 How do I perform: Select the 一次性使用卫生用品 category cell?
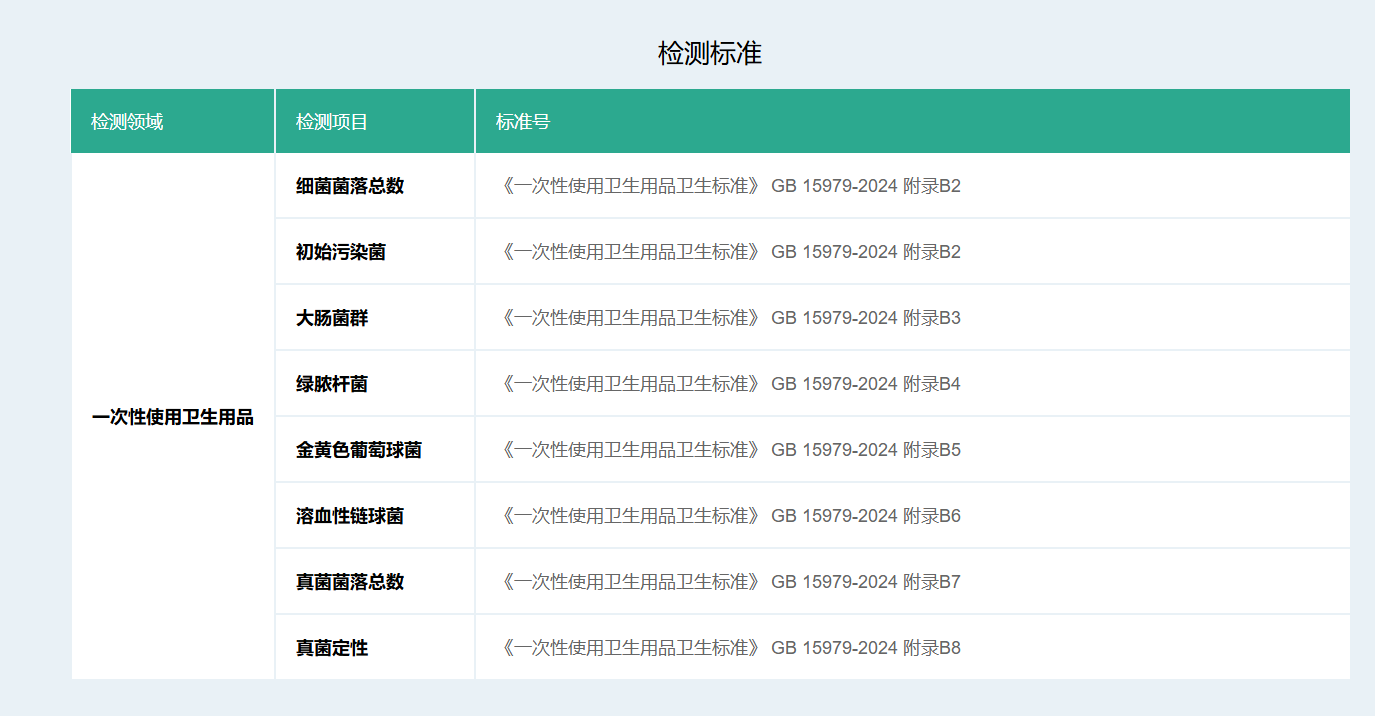pos(173,418)
